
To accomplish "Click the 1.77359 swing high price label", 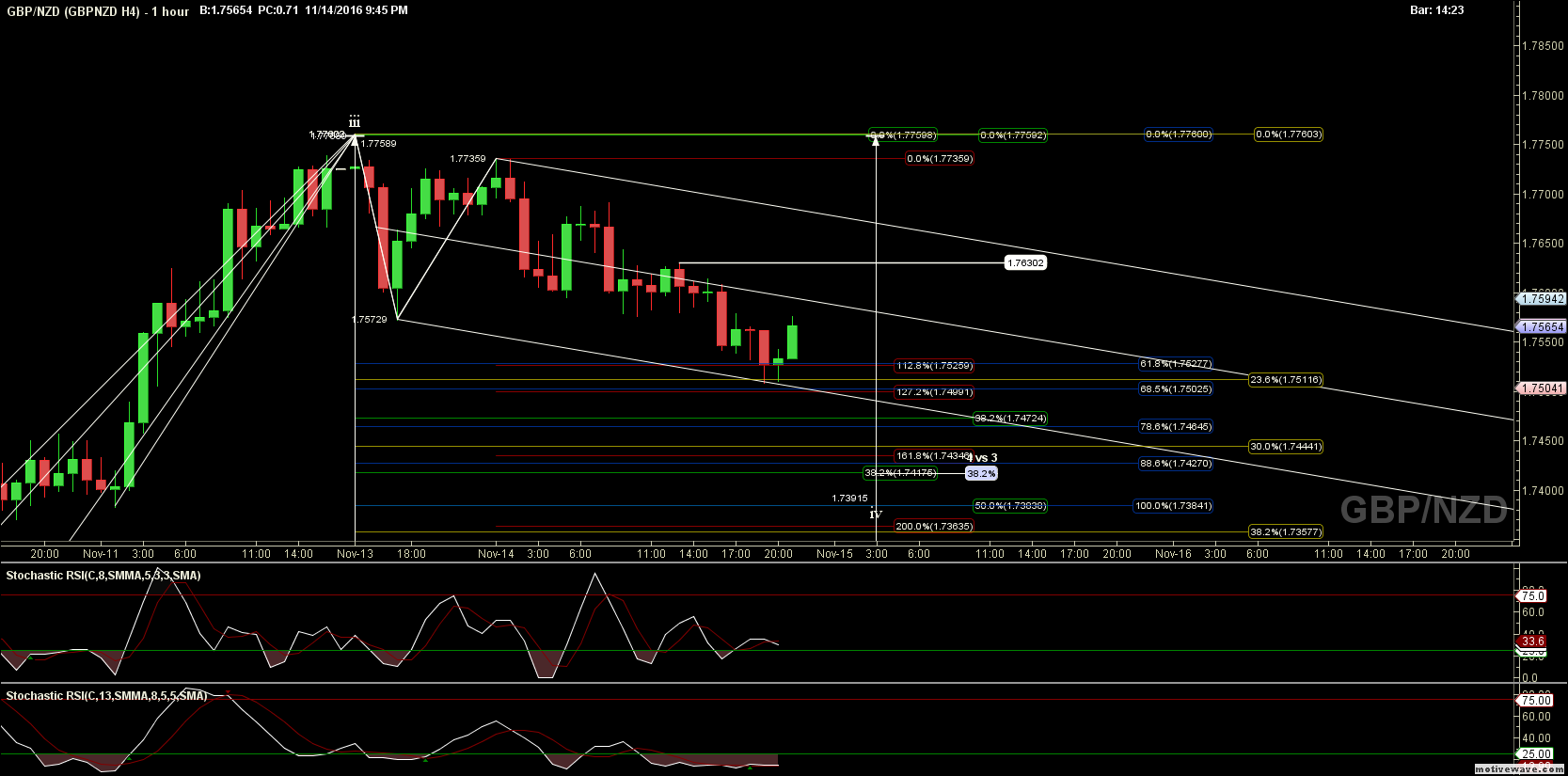I will coord(467,159).
